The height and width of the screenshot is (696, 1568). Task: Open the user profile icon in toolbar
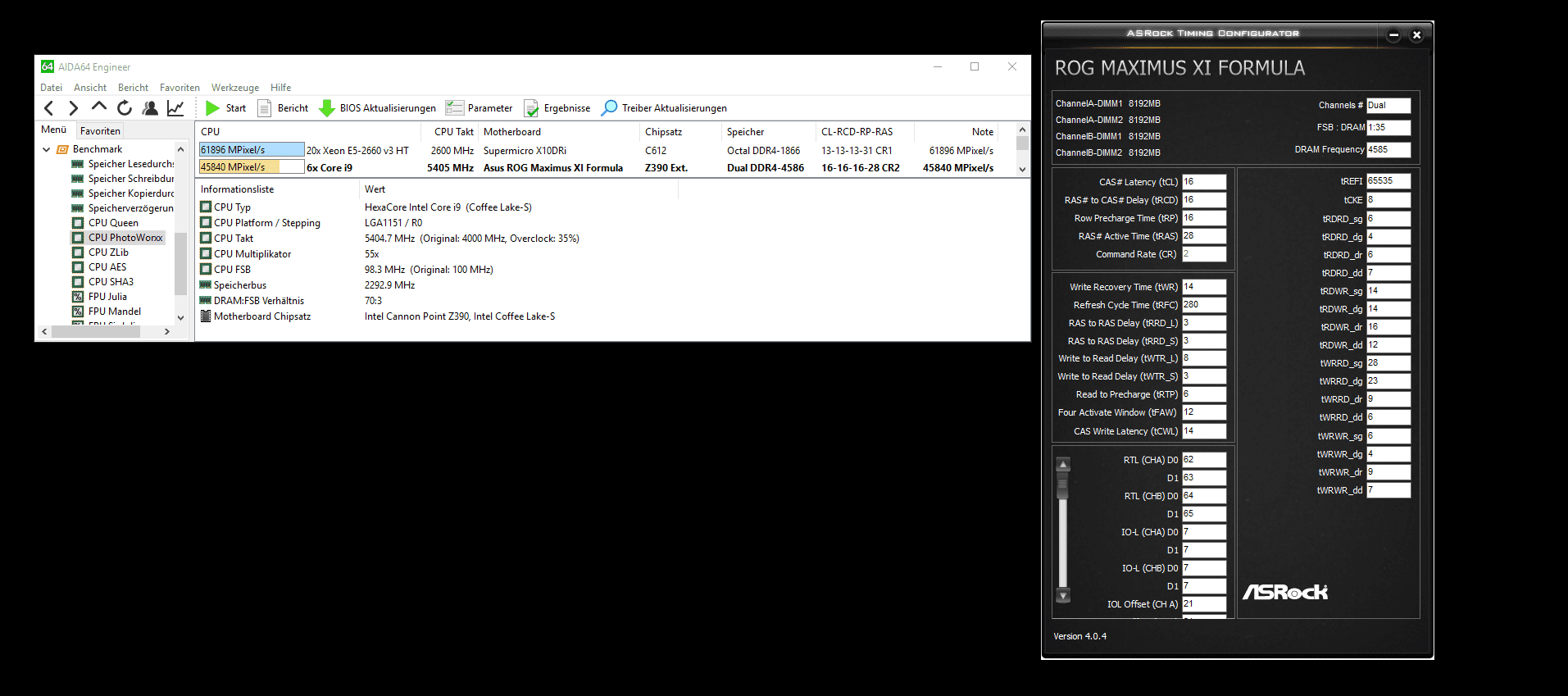150,108
